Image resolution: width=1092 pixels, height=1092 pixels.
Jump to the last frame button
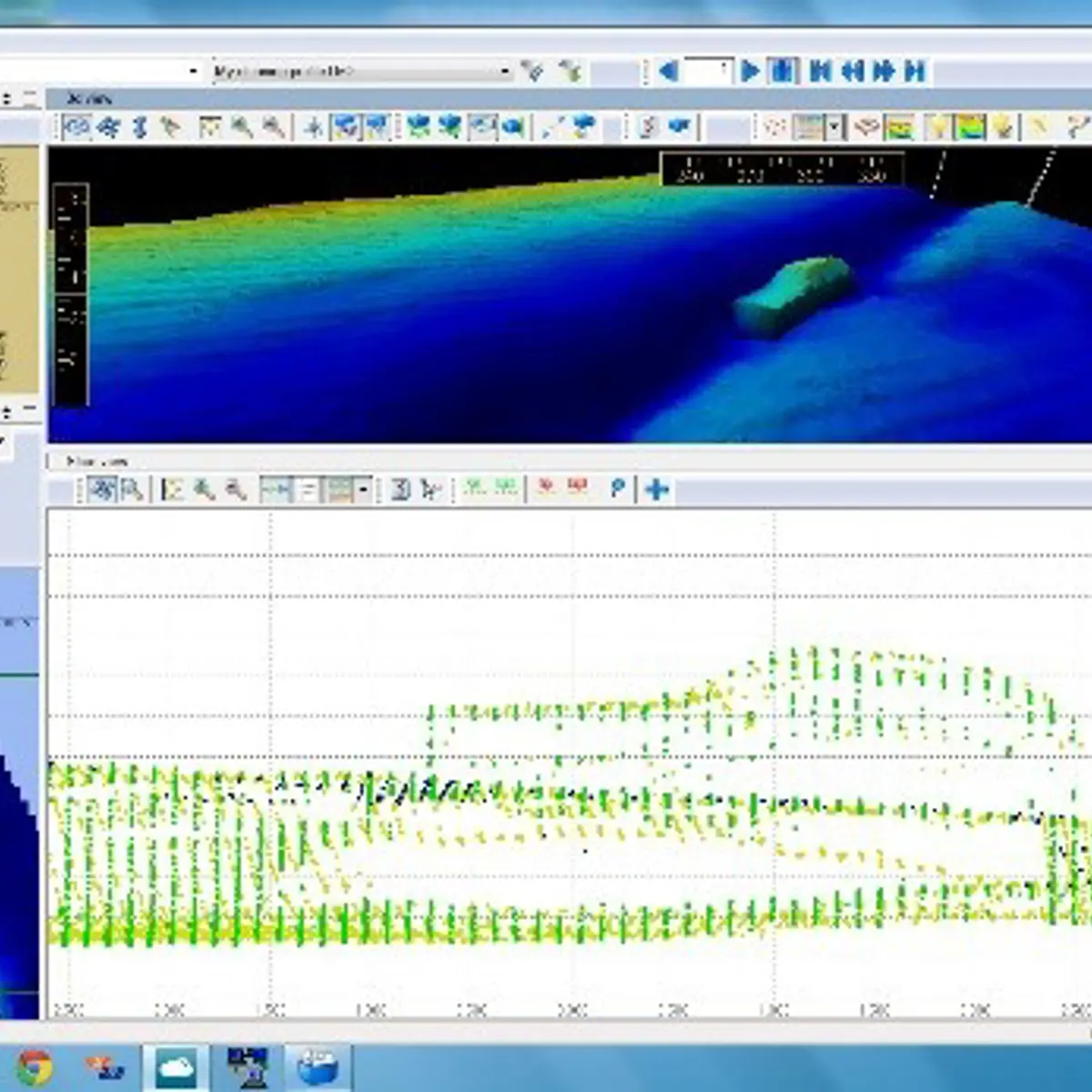point(915,71)
